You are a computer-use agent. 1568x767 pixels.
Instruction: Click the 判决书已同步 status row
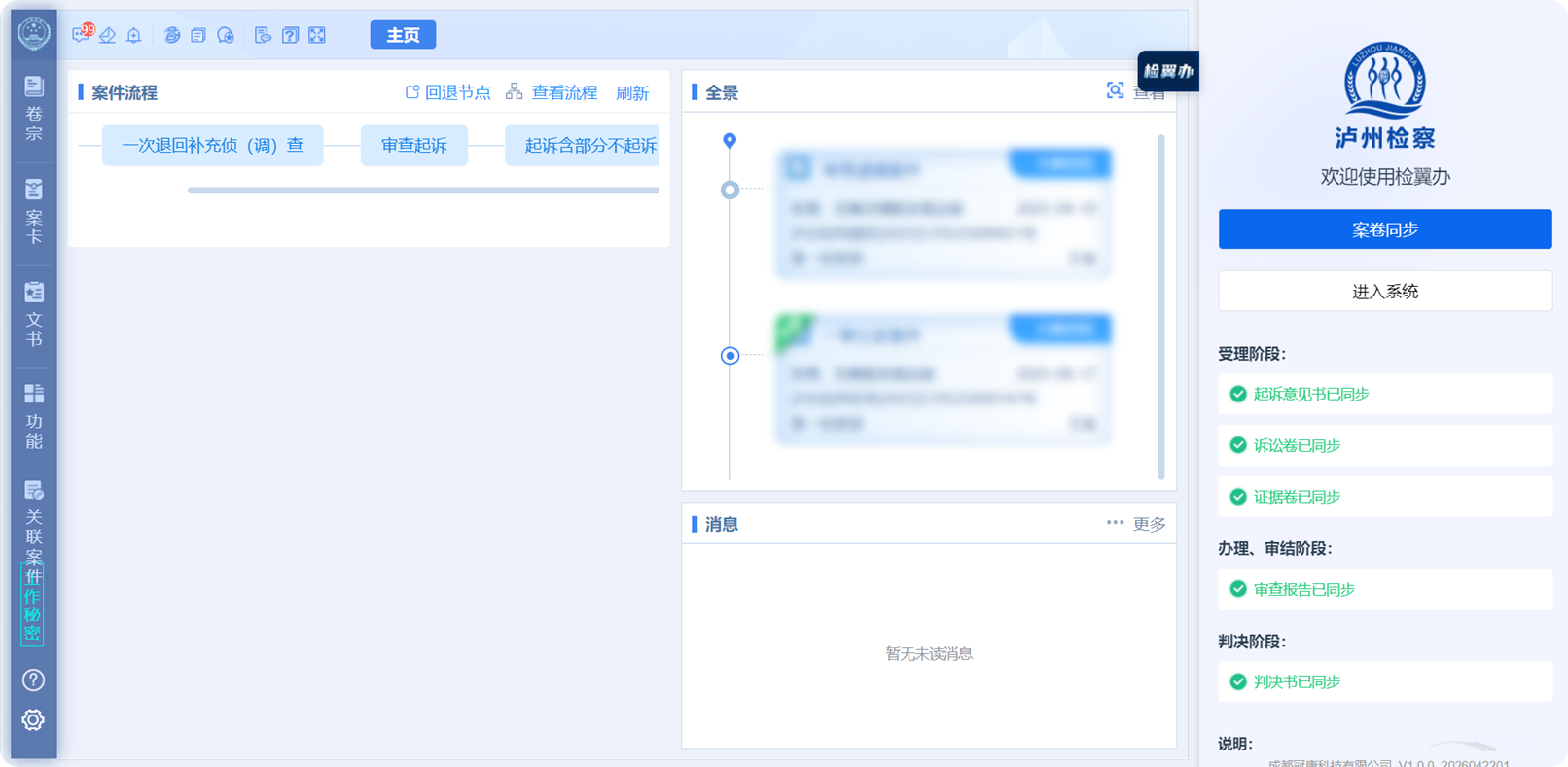pos(1385,681)
